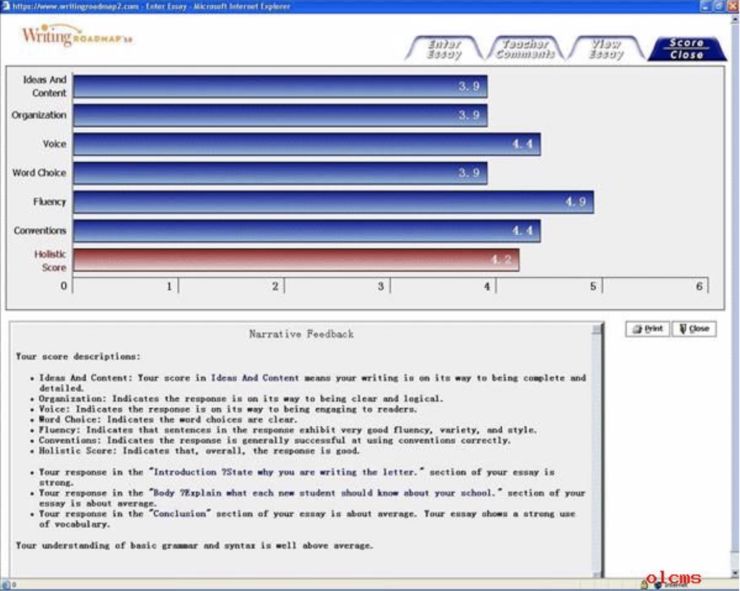This screenshot has height=591, width=740.
Task: Click the browser window scroll-up arrow
Action: tap(735, 20)
